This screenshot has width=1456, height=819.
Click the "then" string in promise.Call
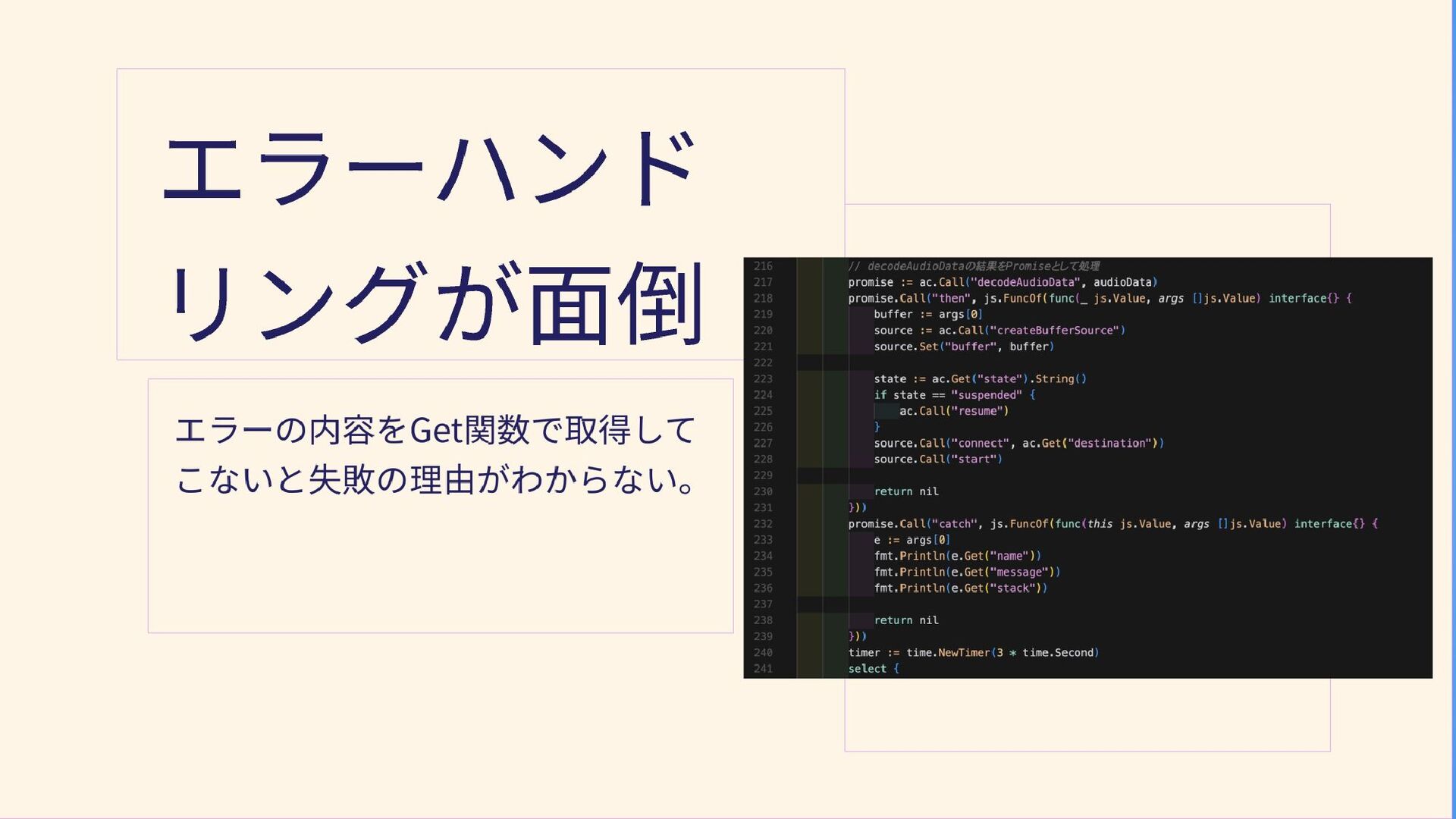tap(951, 299)
